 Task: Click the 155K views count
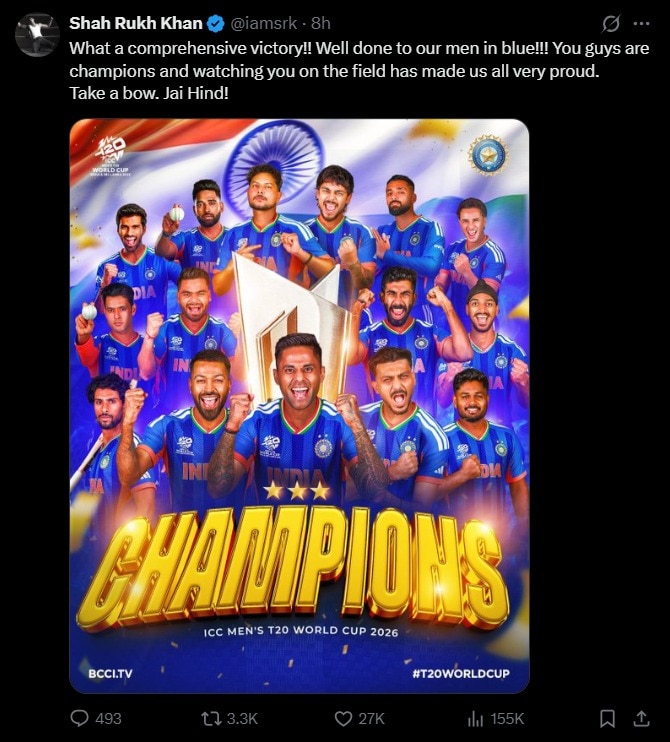tap(507, 719)
